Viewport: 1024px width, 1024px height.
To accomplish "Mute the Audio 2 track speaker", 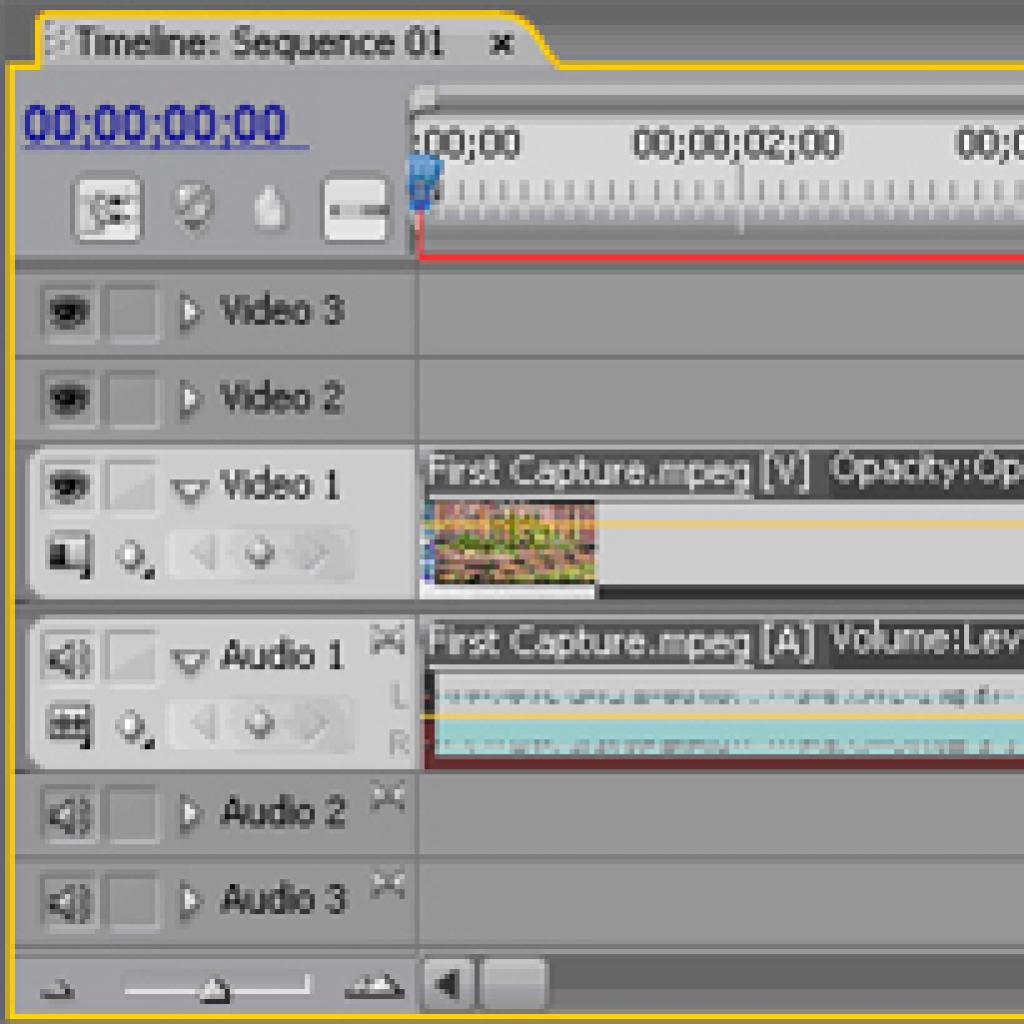I will tap(69, 814).
